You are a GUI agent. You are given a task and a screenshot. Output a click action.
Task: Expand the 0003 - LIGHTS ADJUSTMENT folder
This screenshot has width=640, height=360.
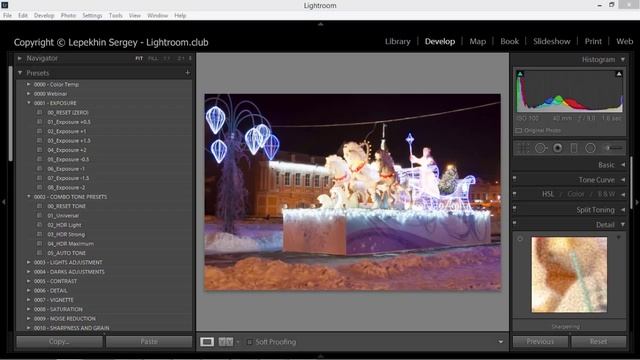pyautogui.click(x=29, y=262)
